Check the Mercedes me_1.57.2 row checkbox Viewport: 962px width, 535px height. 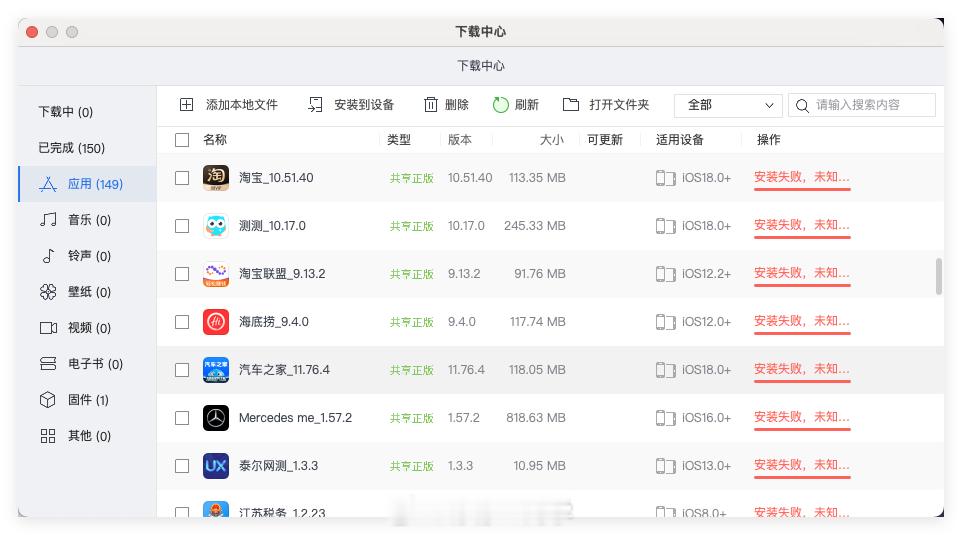(x=182, y=418)
